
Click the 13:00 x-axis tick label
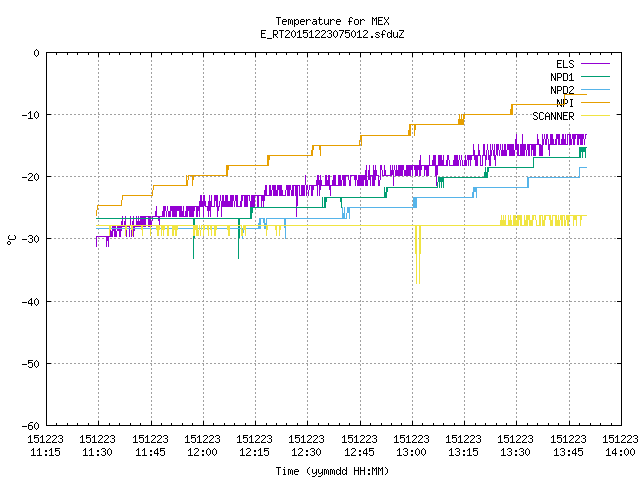pos(411,452)
